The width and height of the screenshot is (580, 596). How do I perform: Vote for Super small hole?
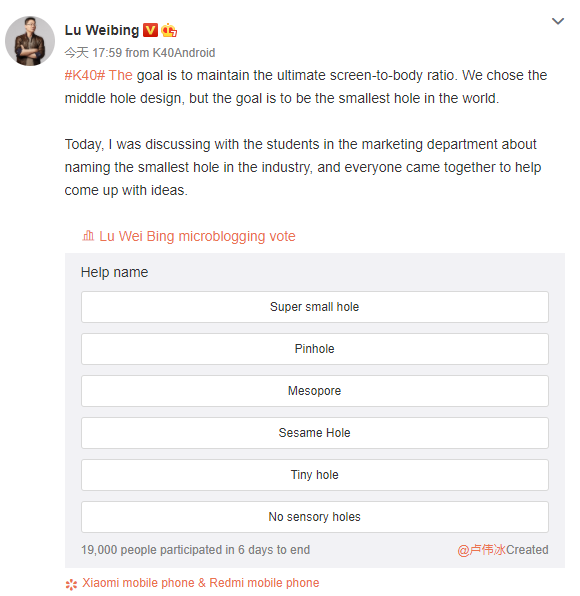[x=315, y=307]
